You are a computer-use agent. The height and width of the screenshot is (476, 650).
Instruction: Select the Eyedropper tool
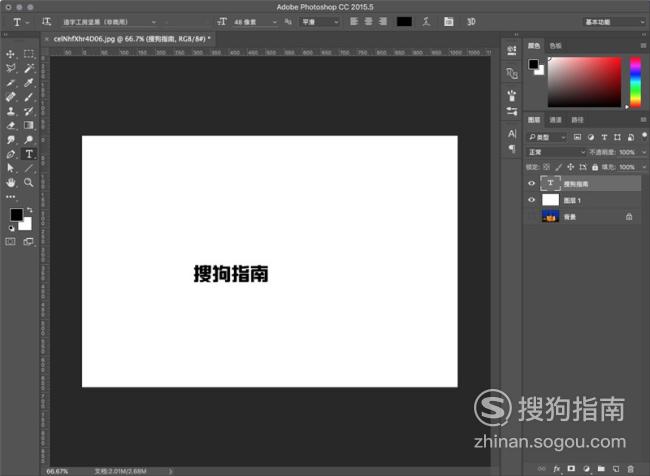pos(29,83)
